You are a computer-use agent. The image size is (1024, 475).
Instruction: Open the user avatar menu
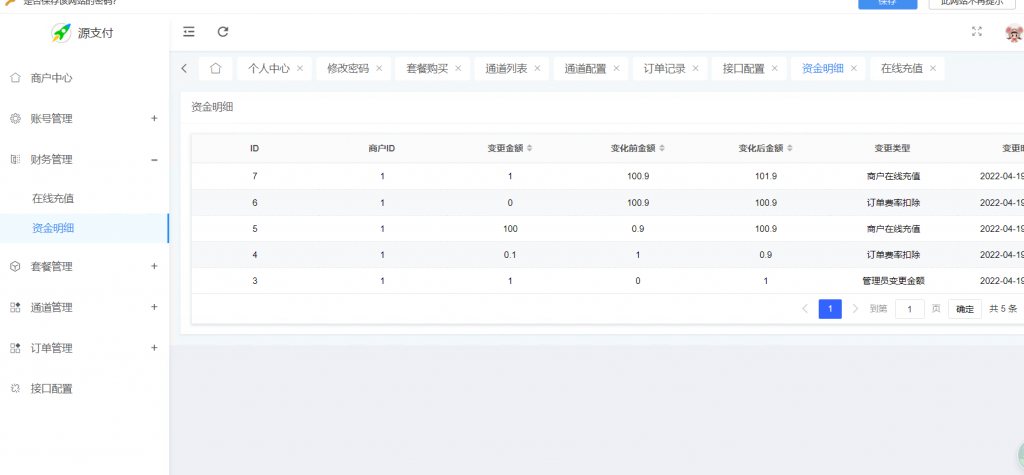[x=1013, y=33]
